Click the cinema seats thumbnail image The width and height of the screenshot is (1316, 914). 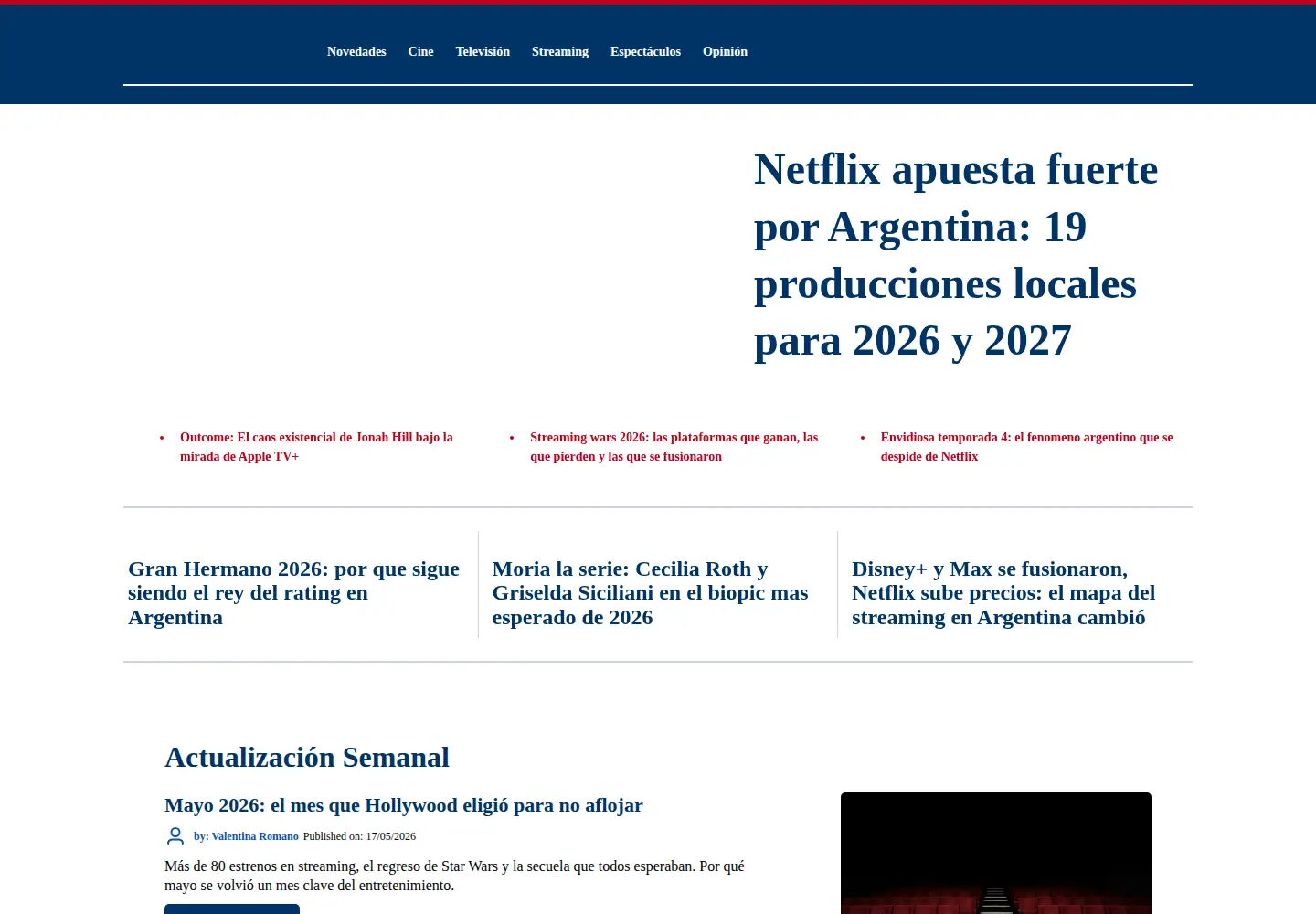click(996, 853)
